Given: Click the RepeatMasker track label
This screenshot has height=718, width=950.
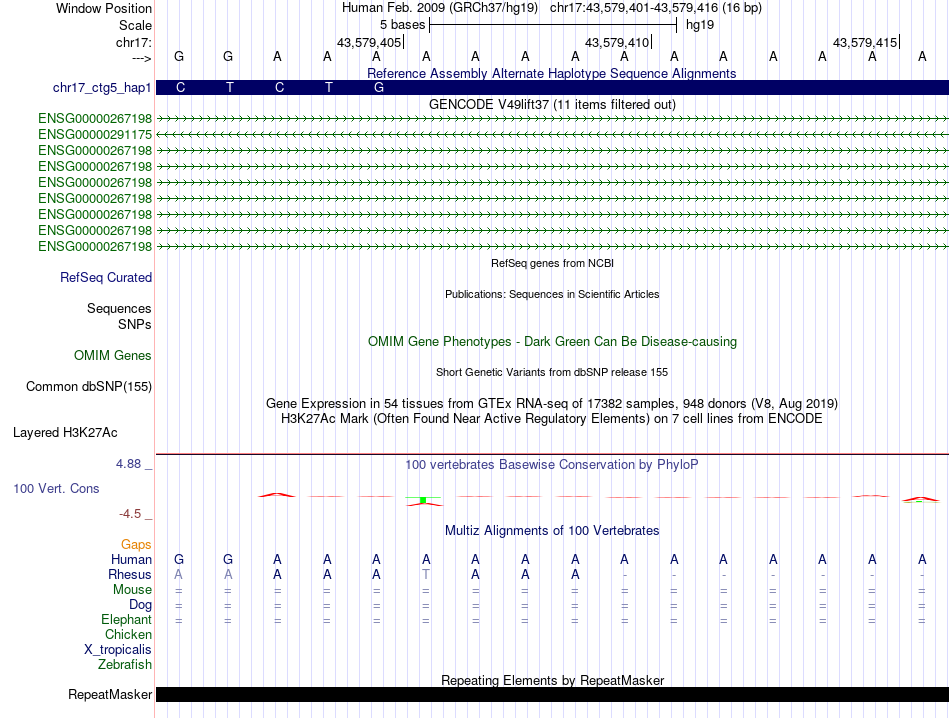Looking at the screenshot, I should (x=110, y=694).
